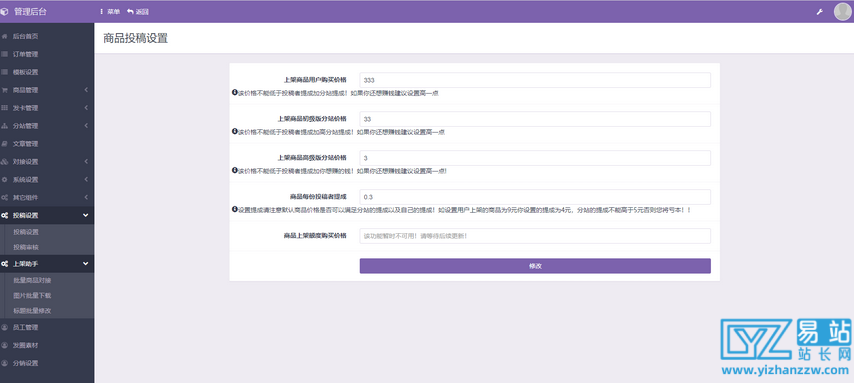Image resolution: width=854 pixels, height=383 pixels.
Task: Focus the 商品每份投稿者提成 input showing 0.3
Action: [x=535, y=197]
